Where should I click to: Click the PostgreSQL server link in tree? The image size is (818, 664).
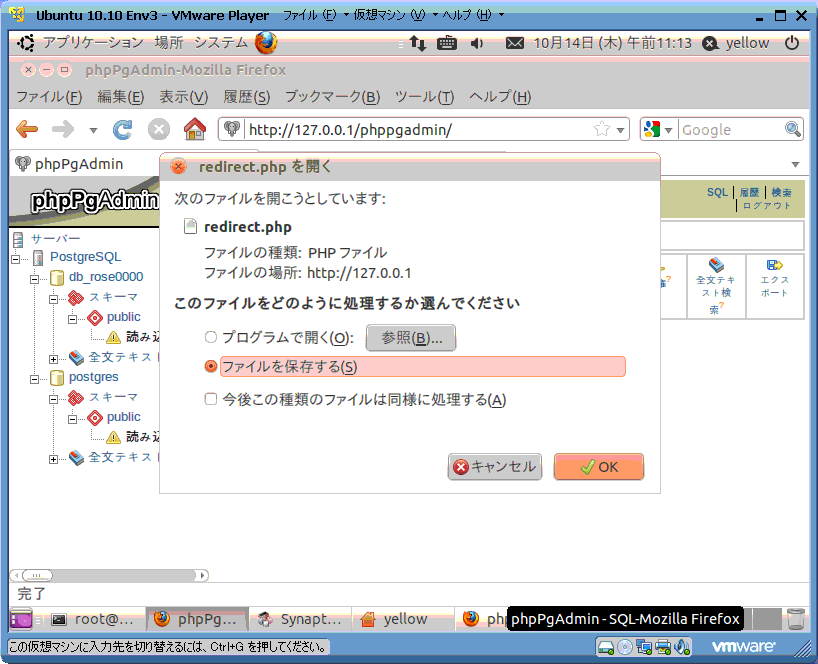click(86, 257)
